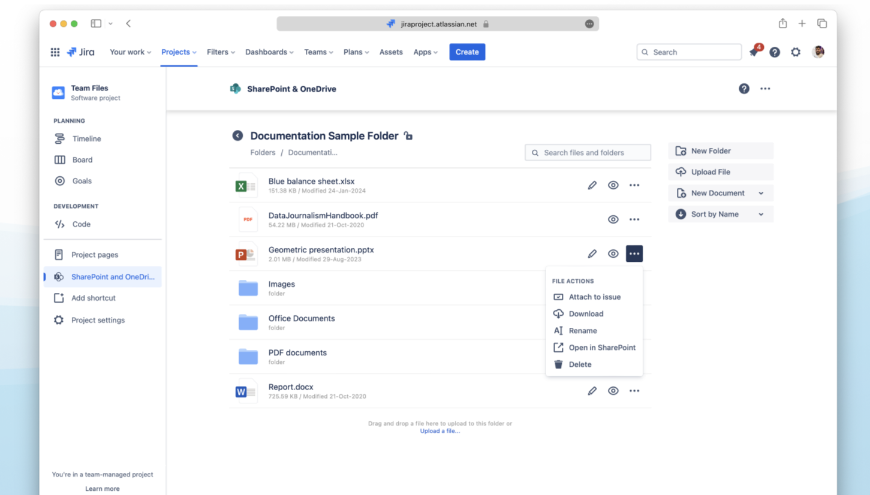This screenshot has width=870, height=495.
Task: Open the Jira app switcher grid
Action: pyautogui.click(x=55, y=52)
